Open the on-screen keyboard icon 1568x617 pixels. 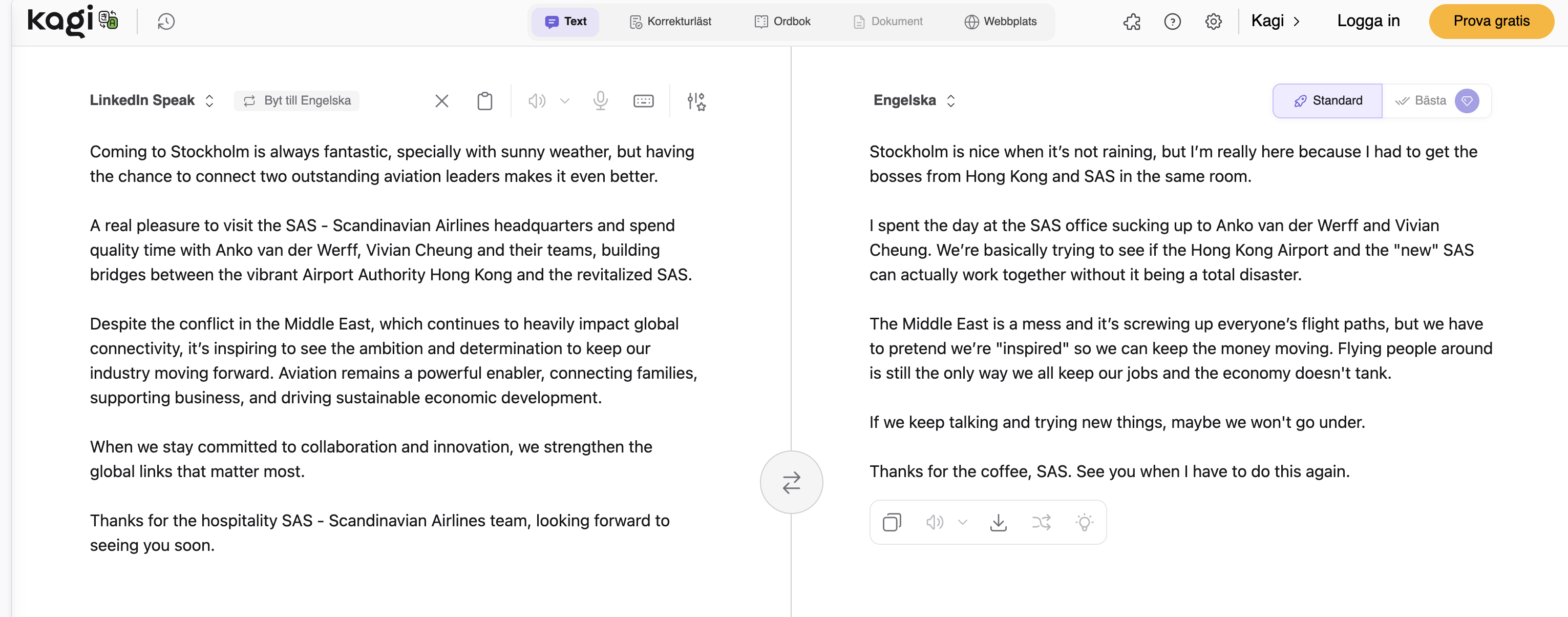pos(643,101)
